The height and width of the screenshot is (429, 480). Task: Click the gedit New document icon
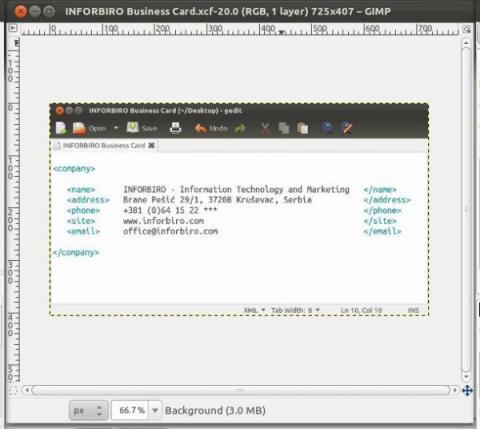[61, 128]
